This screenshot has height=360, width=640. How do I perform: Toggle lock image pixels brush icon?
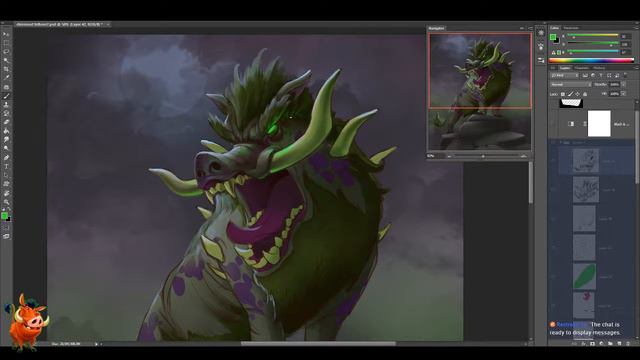570,94
